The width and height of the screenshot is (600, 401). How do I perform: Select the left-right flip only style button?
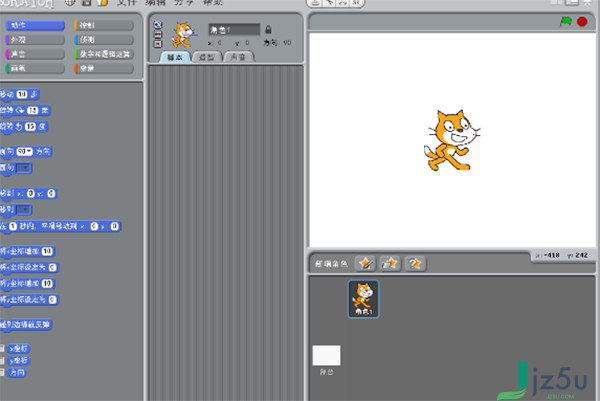tap(158, 34)
